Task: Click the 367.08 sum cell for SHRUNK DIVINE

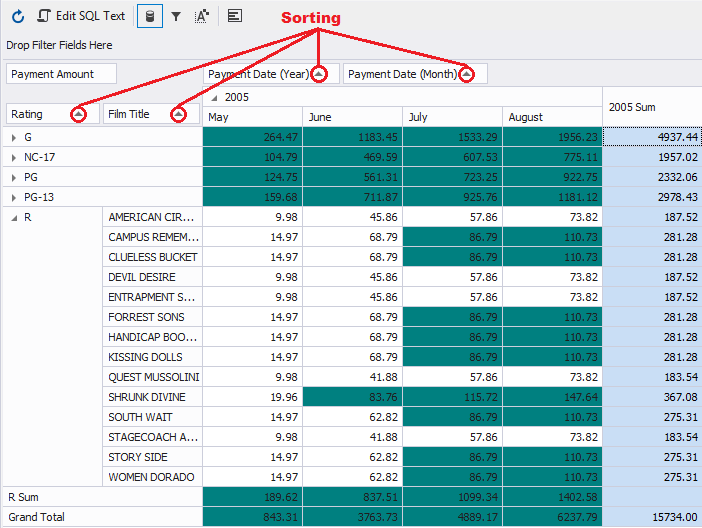Action: [652, 397]
